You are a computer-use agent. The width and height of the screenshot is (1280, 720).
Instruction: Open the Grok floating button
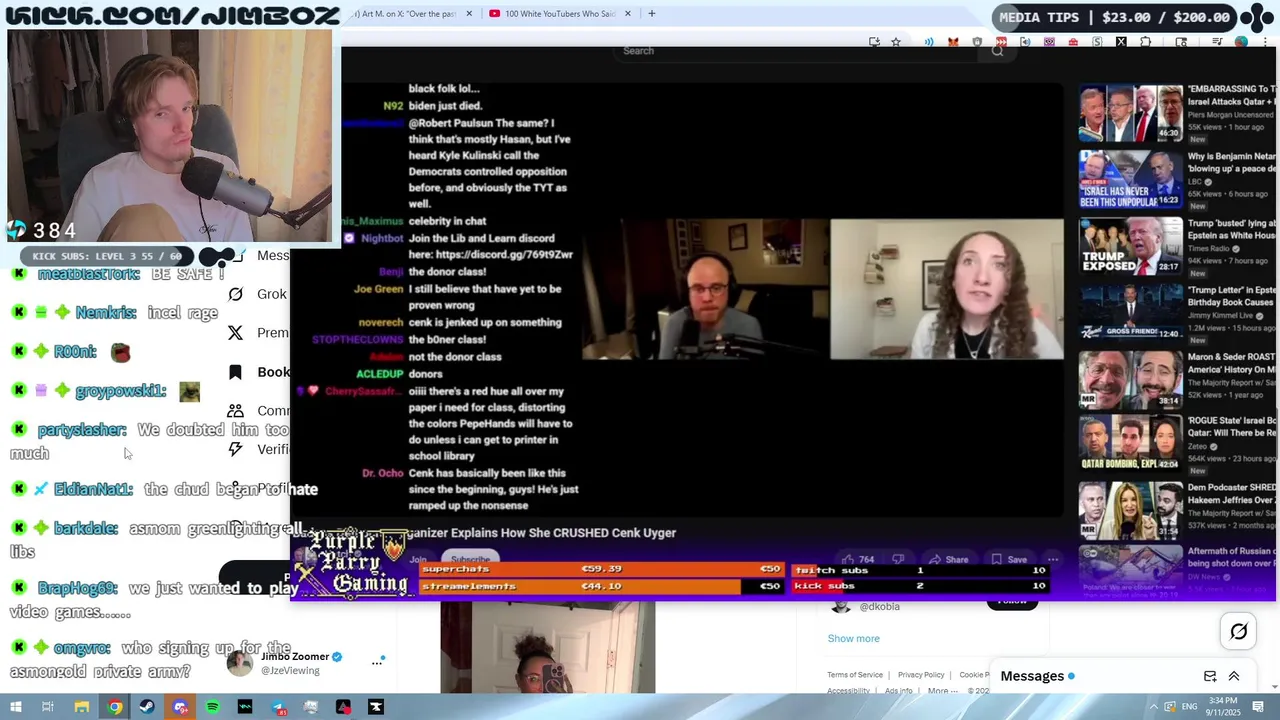pos(1238,631)
